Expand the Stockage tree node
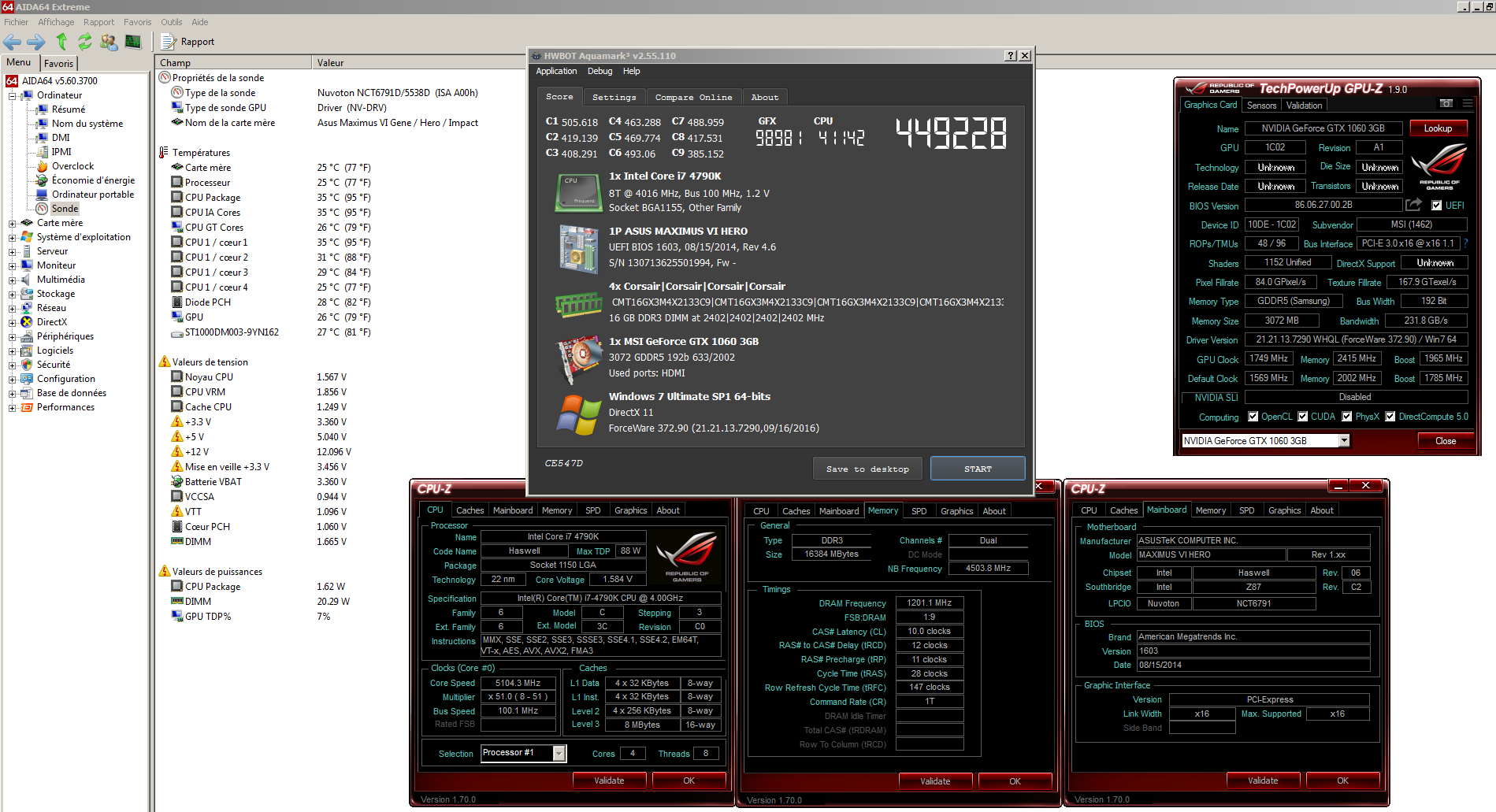The image size is (1496, 812). pos(12,295)
